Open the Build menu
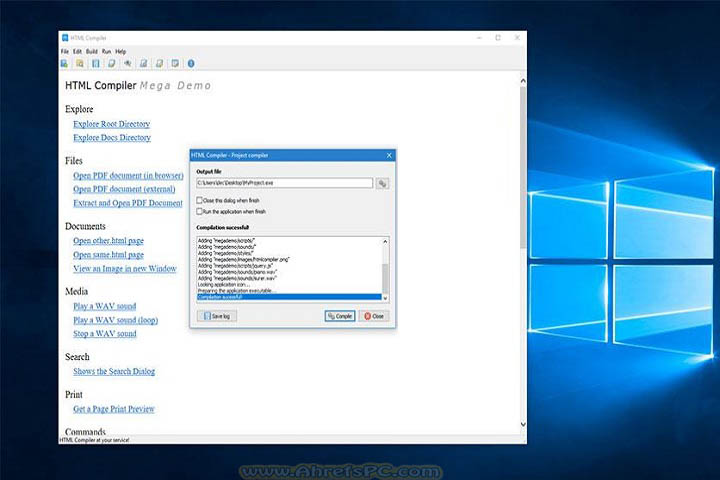Image resolution: width=720 pixels, height=480 pixels. click(92, 51)
